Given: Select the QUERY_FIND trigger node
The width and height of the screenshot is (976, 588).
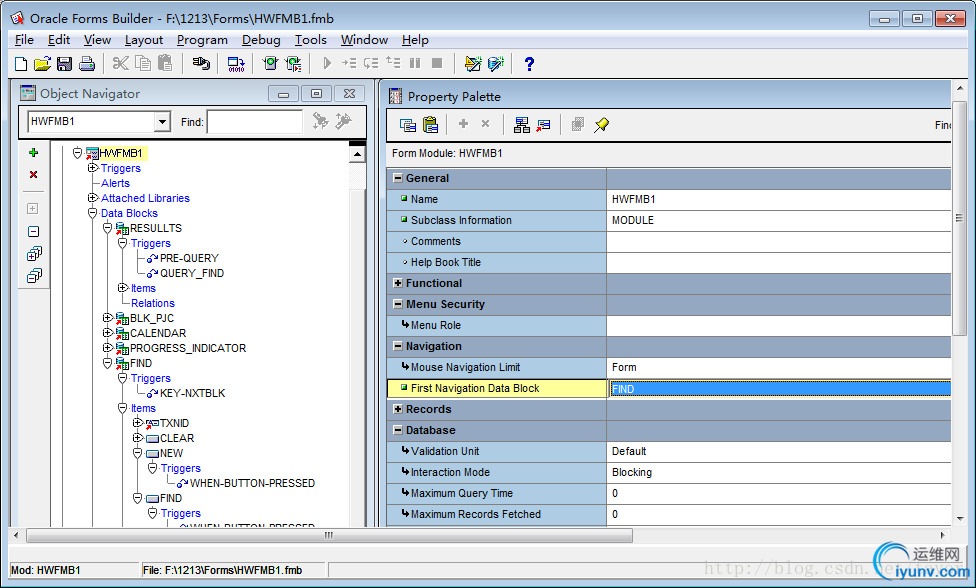Looking at the screenshot, I should pos(192,273).
